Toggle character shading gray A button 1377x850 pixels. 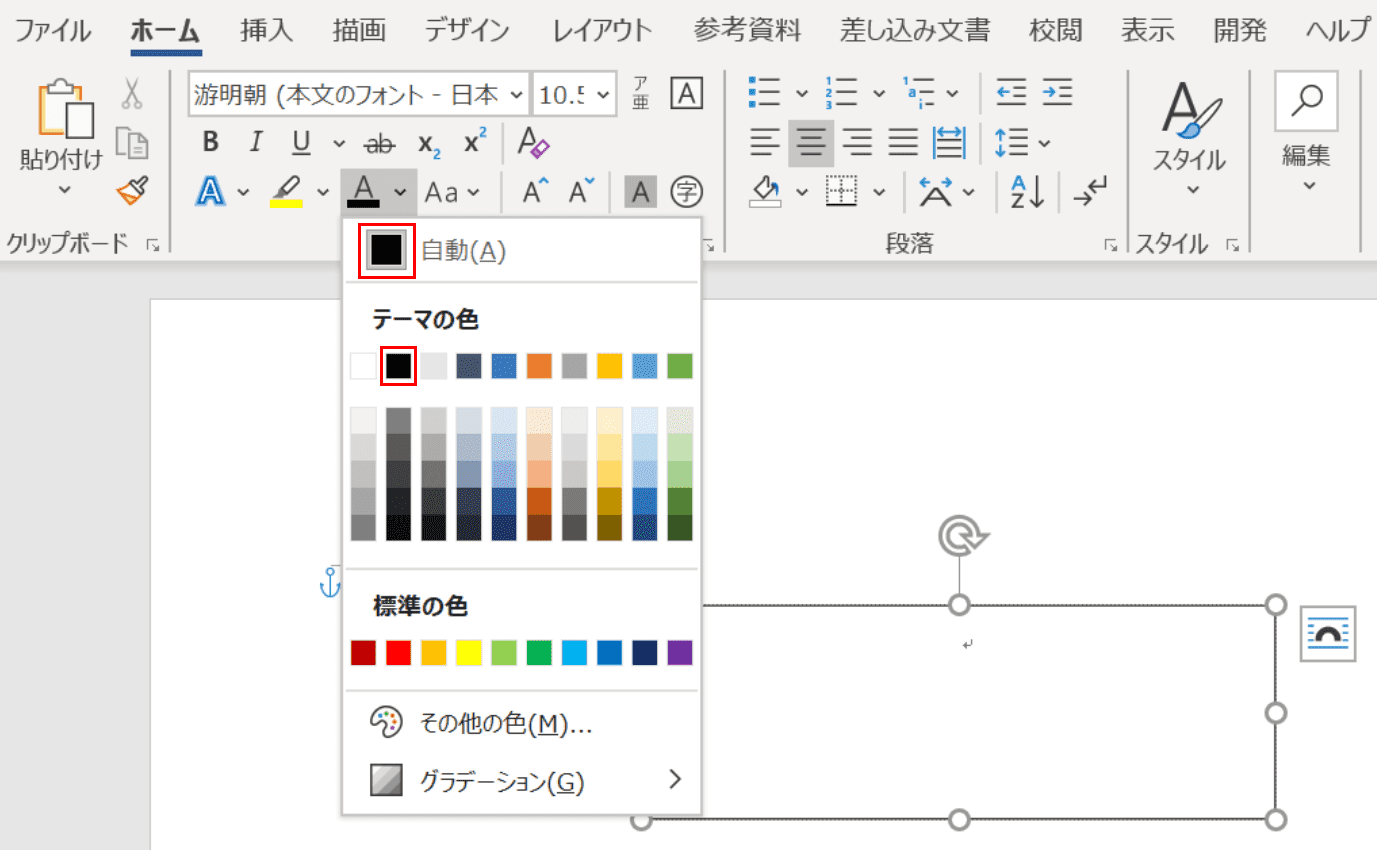641,191
